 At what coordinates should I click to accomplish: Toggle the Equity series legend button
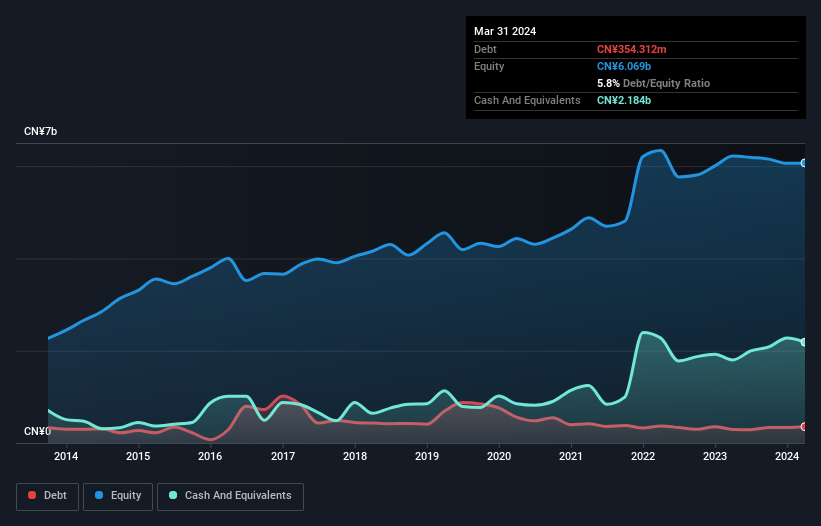(118, 496)
